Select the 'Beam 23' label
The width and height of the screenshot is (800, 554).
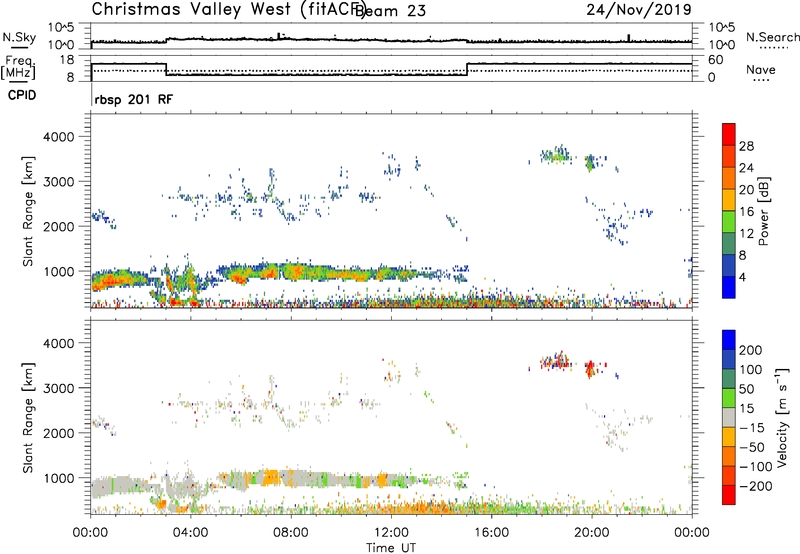point(391,11)
